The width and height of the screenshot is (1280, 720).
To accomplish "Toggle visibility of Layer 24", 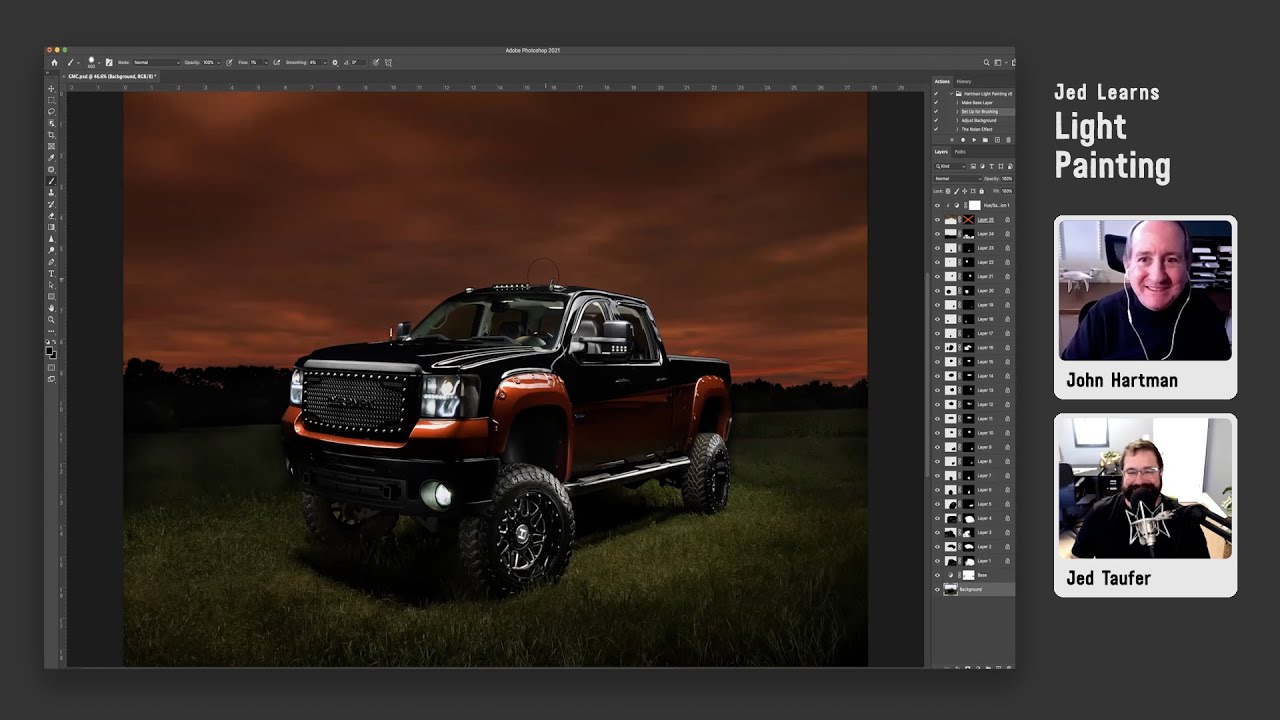I will [937, 234].
